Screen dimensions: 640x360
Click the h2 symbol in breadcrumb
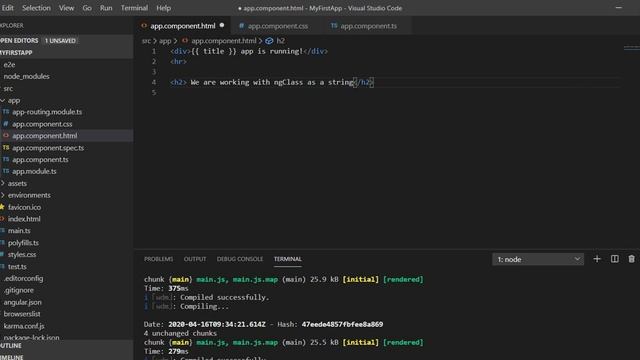coord(280,41)
